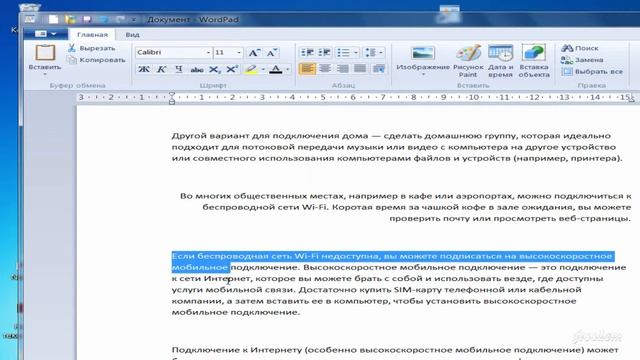The image size is (640, 360).
Task: Click the New document quick-access icon
Action: tap(53, 19)
